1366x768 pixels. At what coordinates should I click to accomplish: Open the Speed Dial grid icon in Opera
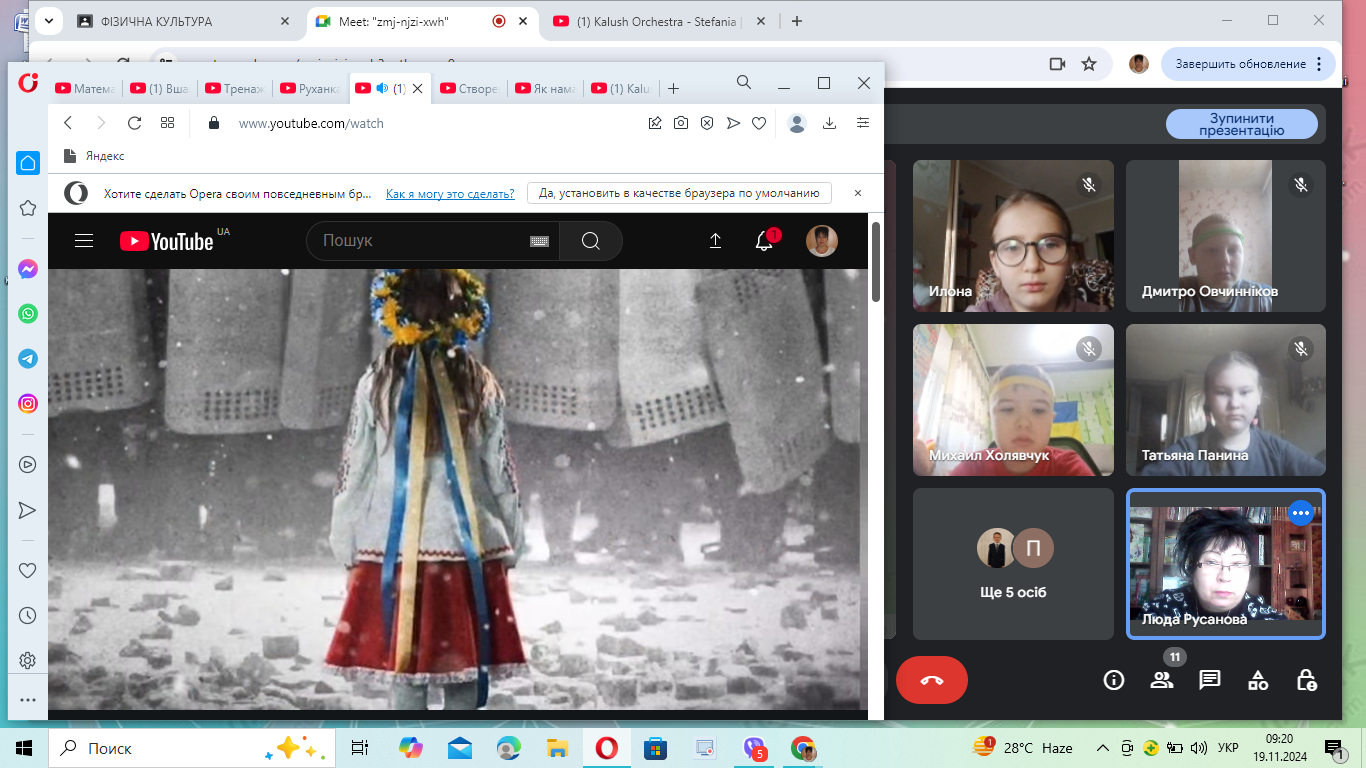[167, 123]
